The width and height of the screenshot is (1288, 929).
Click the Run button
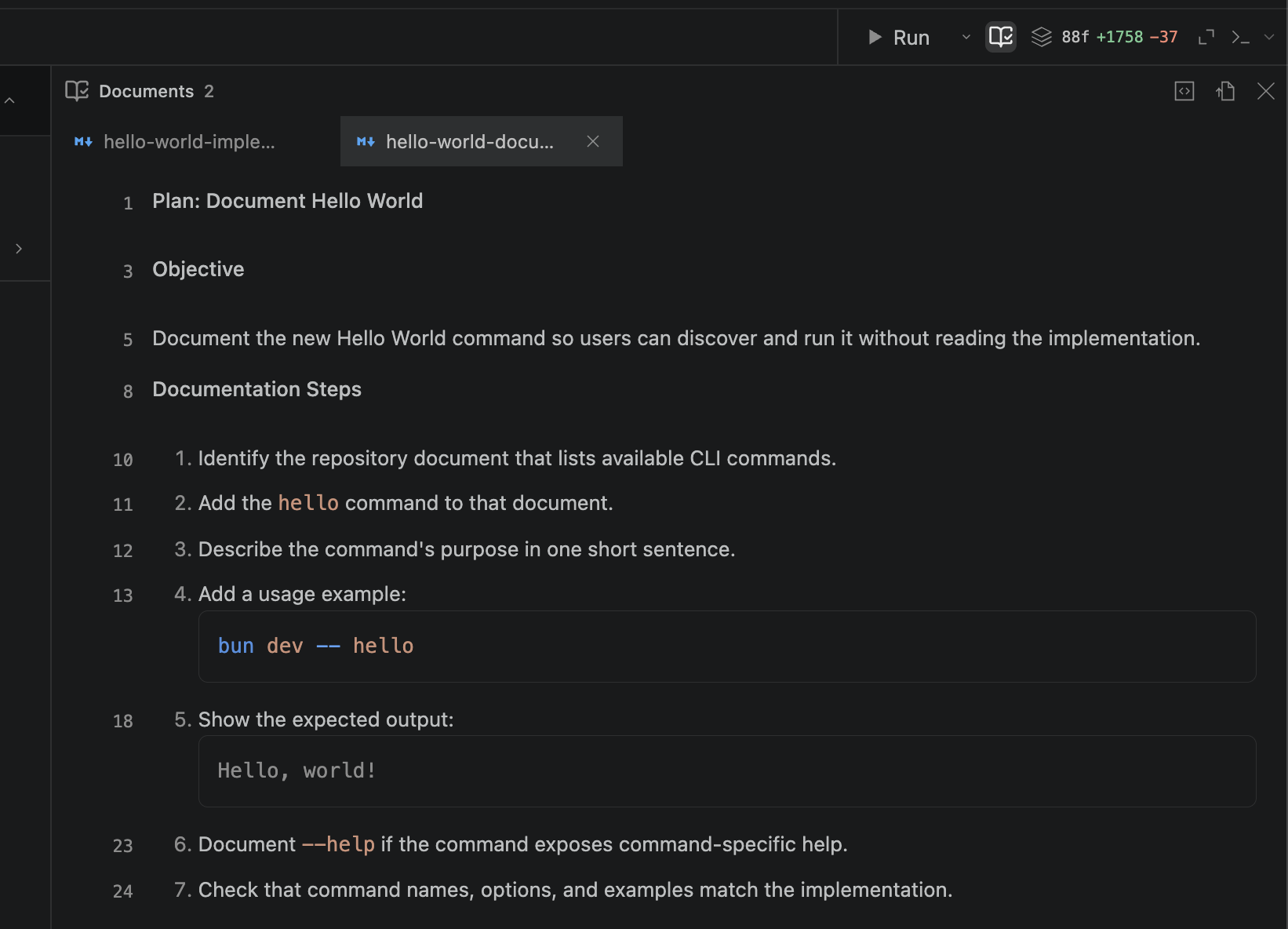[899, 37]
